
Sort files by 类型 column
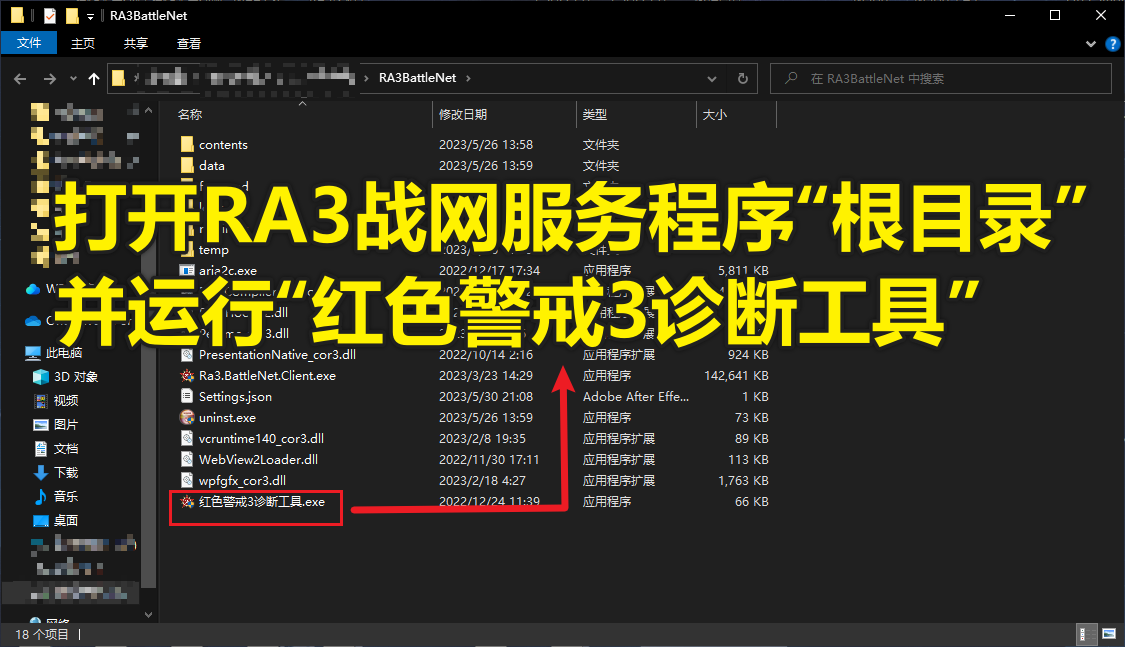pos(594,114)
